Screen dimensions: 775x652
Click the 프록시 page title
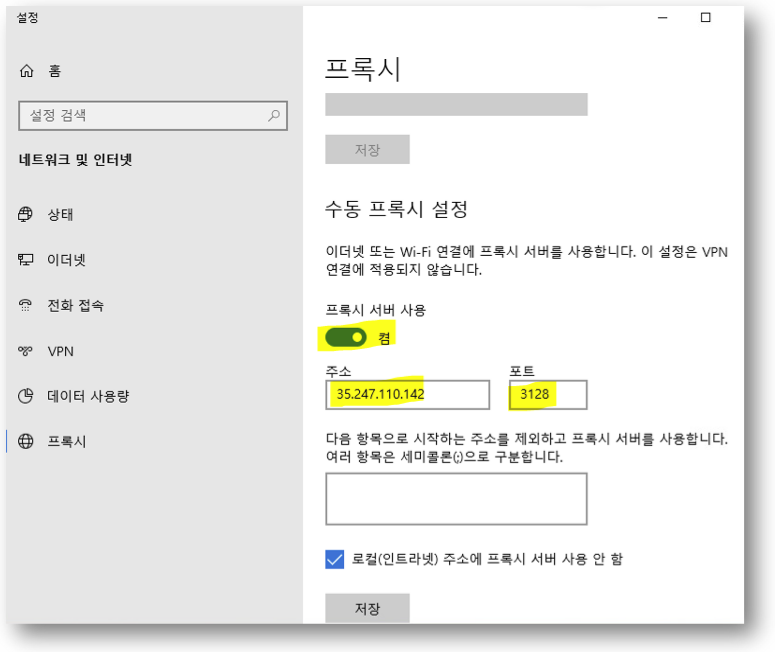[x=362, y=69]
